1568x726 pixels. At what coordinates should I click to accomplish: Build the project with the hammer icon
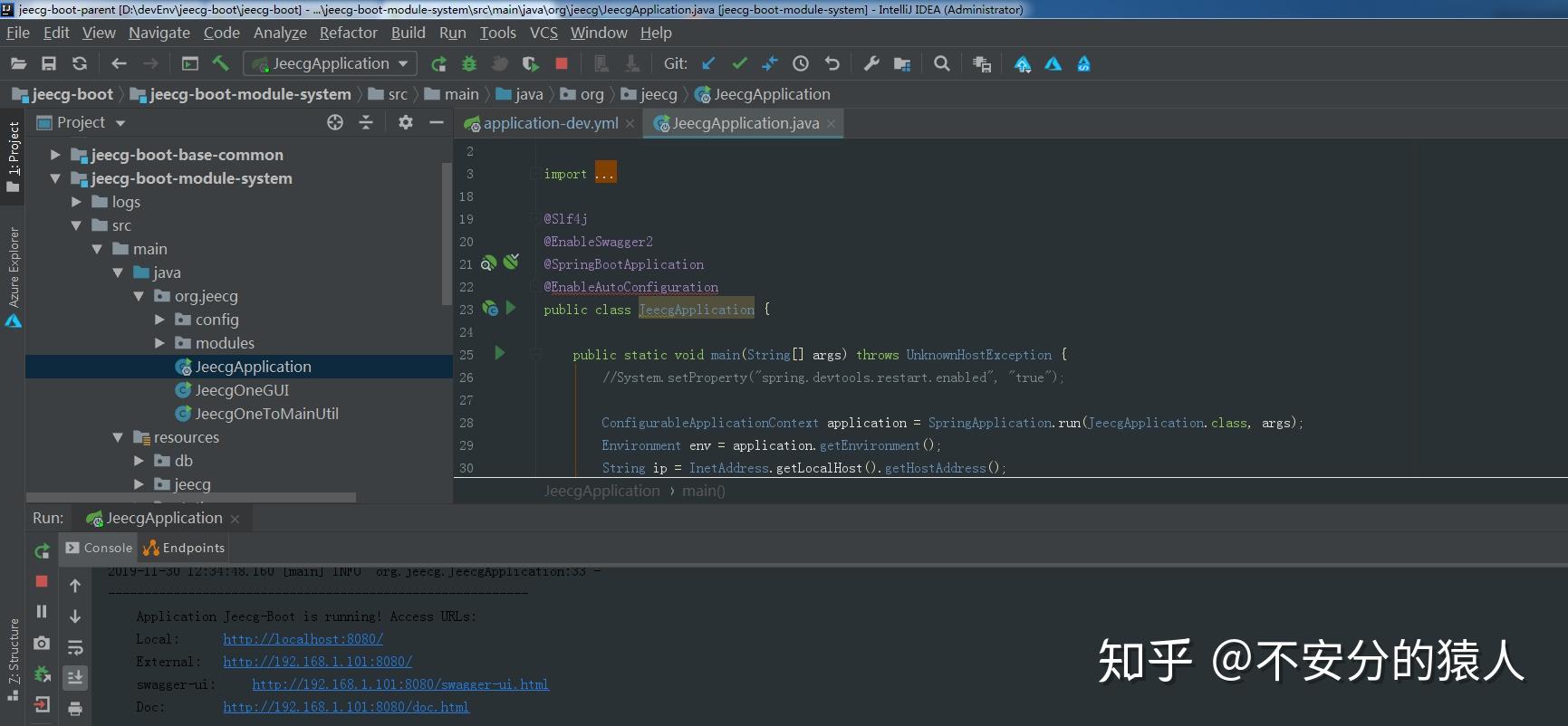pyautogui.click(x=220, y=63)
